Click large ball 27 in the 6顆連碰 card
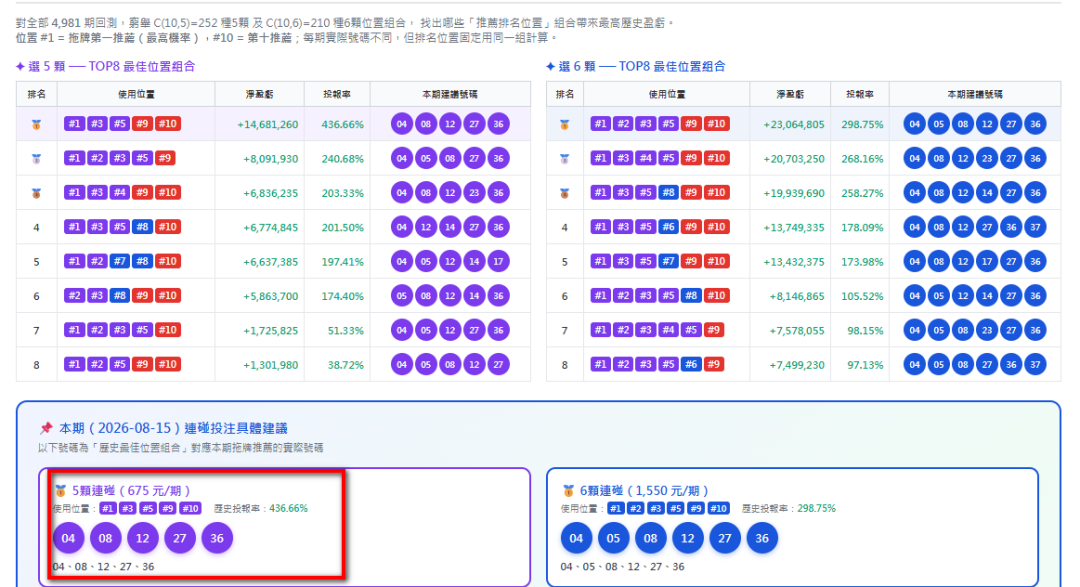1080x587 pixels. click(x=725, y=538)
